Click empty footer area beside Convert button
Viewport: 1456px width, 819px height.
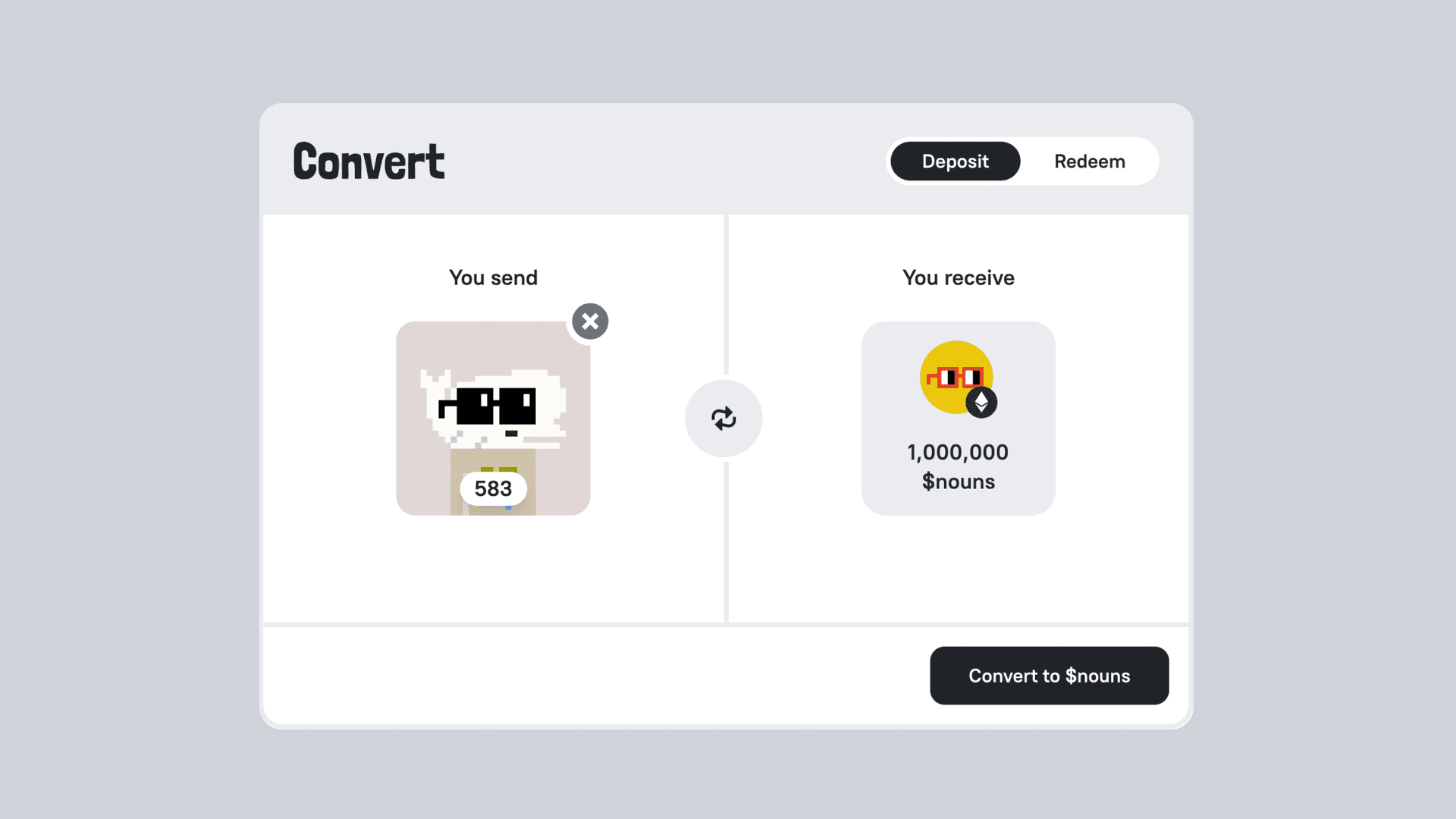(x=591, y=675)
